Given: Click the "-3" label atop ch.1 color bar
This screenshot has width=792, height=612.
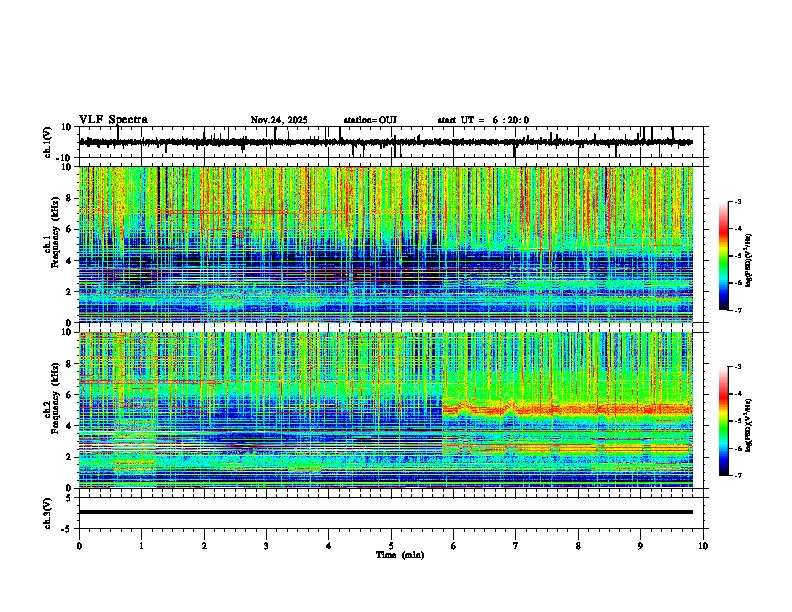Looking at the screenshot, I should tap(737, 202).
